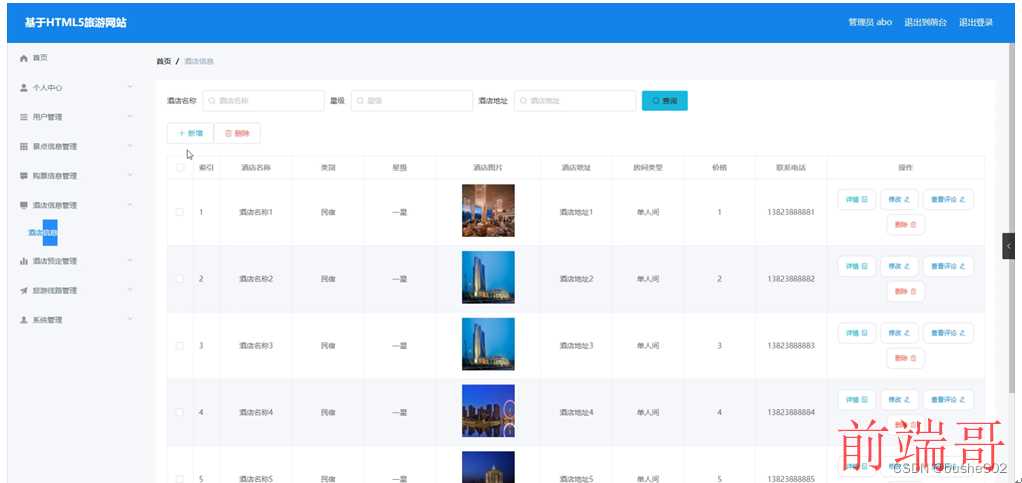Screen dimensions: 1022x483
Task: Expand the 旅游线路管理 menu chevron
Action: point(130,290)
